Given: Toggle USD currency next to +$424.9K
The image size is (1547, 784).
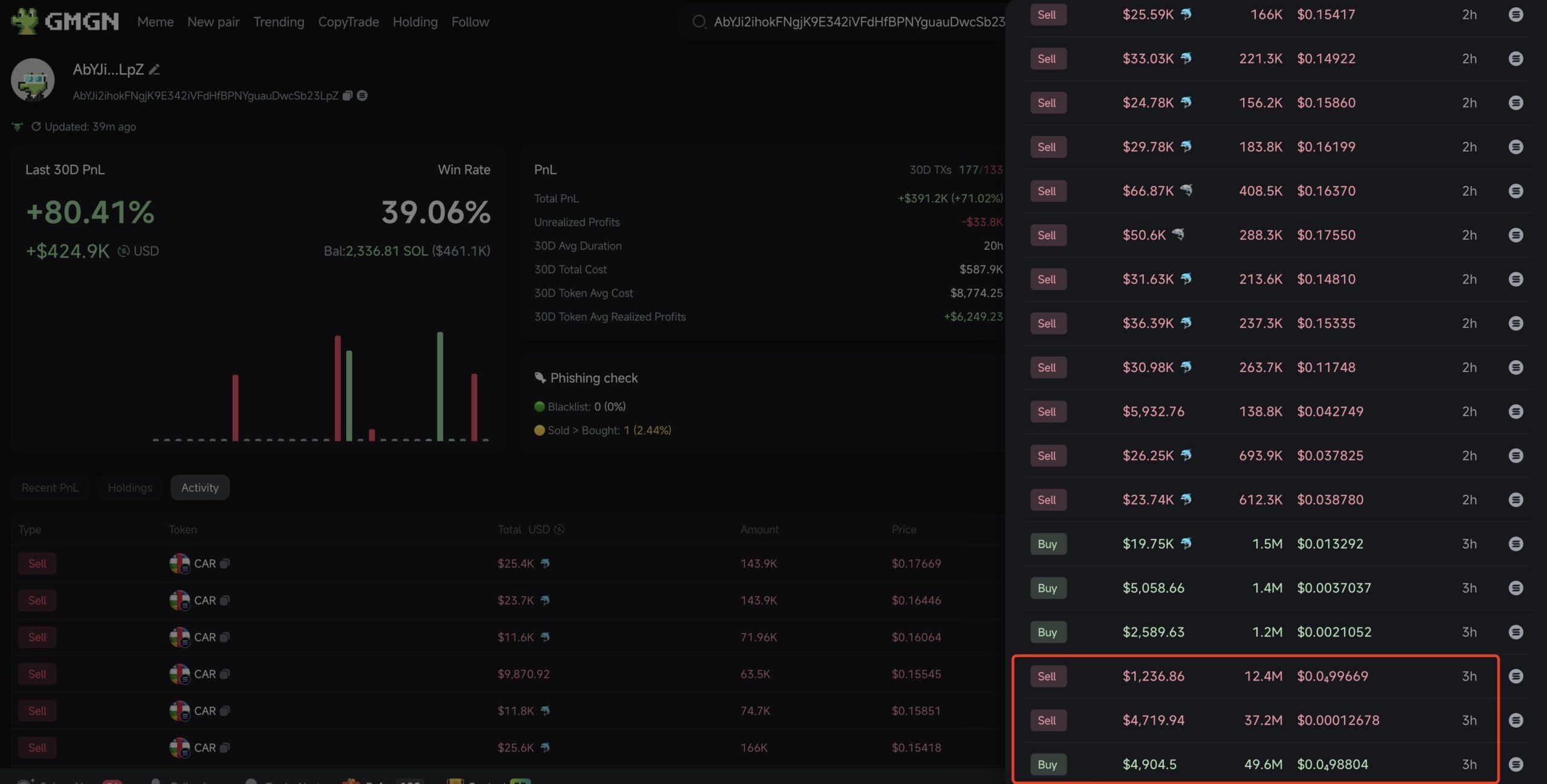Looking at the screenshot, I should pyautogui.click(x=124, y=251).
